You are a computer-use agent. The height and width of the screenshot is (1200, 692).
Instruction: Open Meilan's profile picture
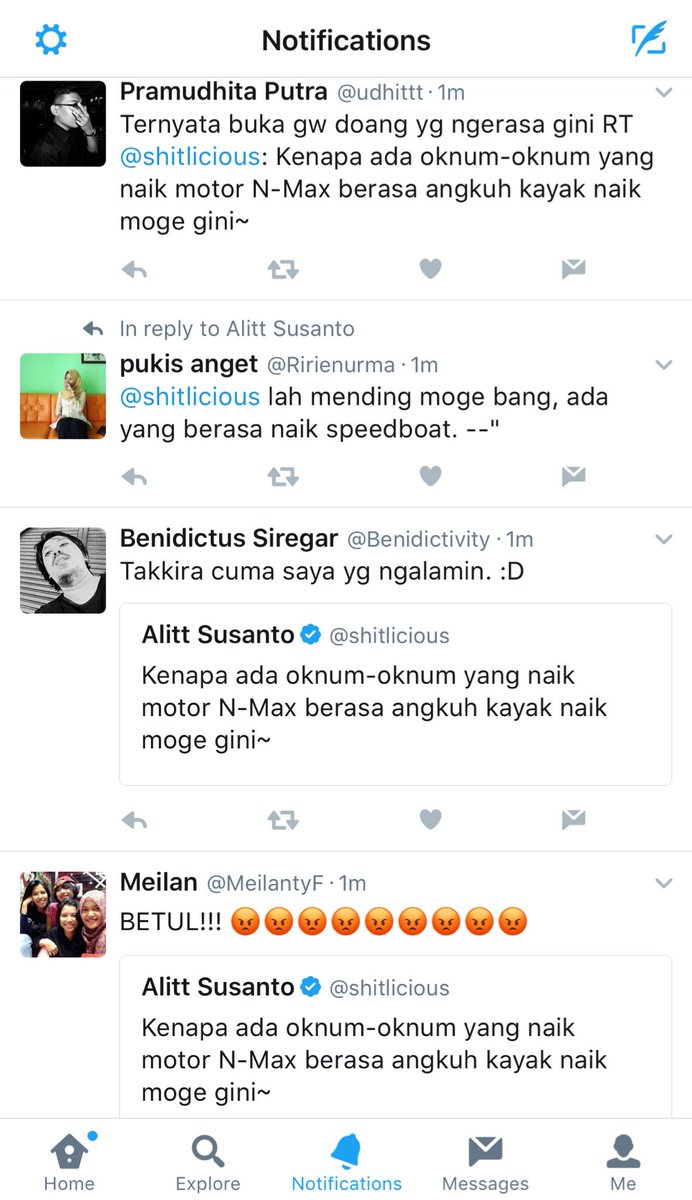click(63, 914)
